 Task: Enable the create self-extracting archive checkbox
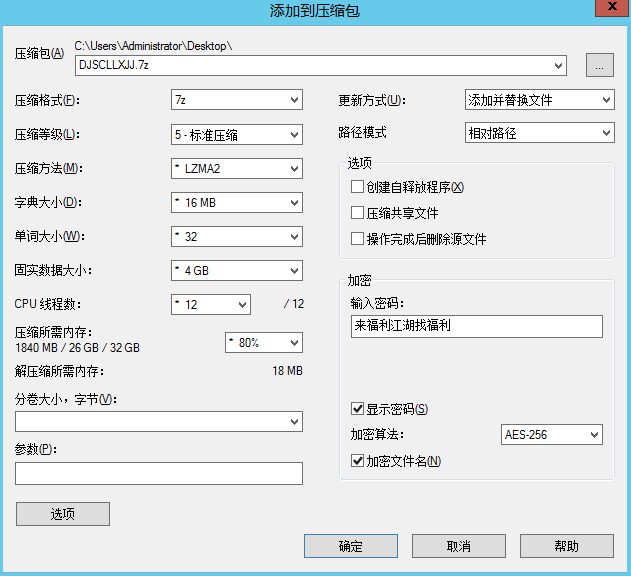(357, 187)
